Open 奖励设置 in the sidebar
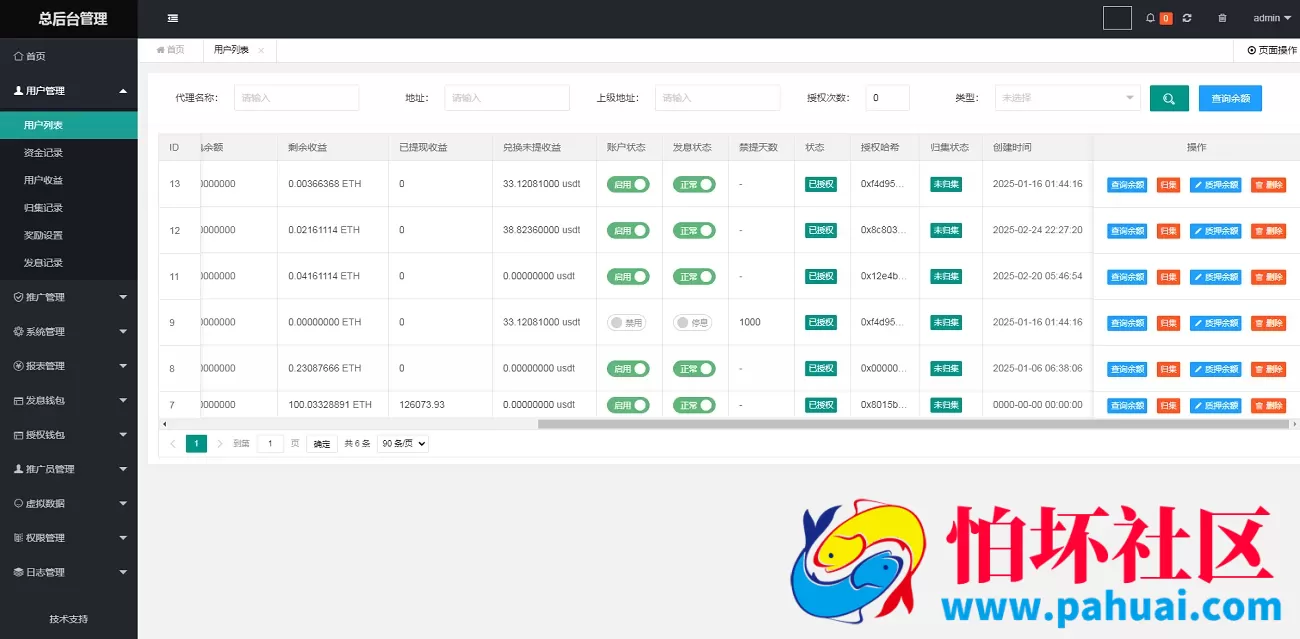 click(69, 235)
